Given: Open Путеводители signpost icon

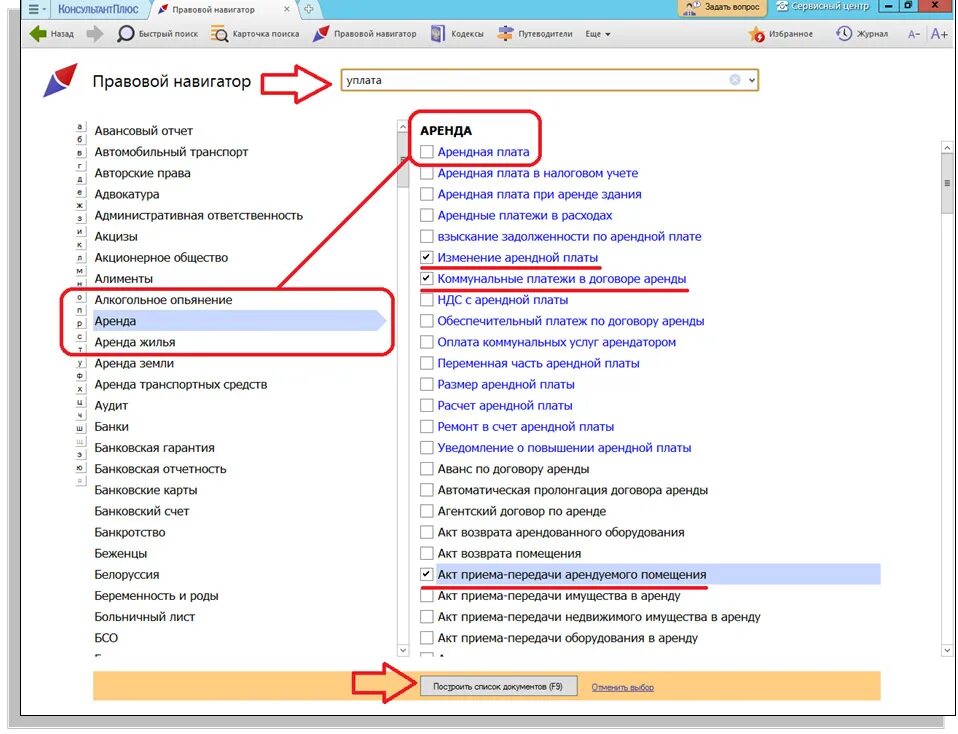Looking at the screenshot, I should click(x=505, y=34).
